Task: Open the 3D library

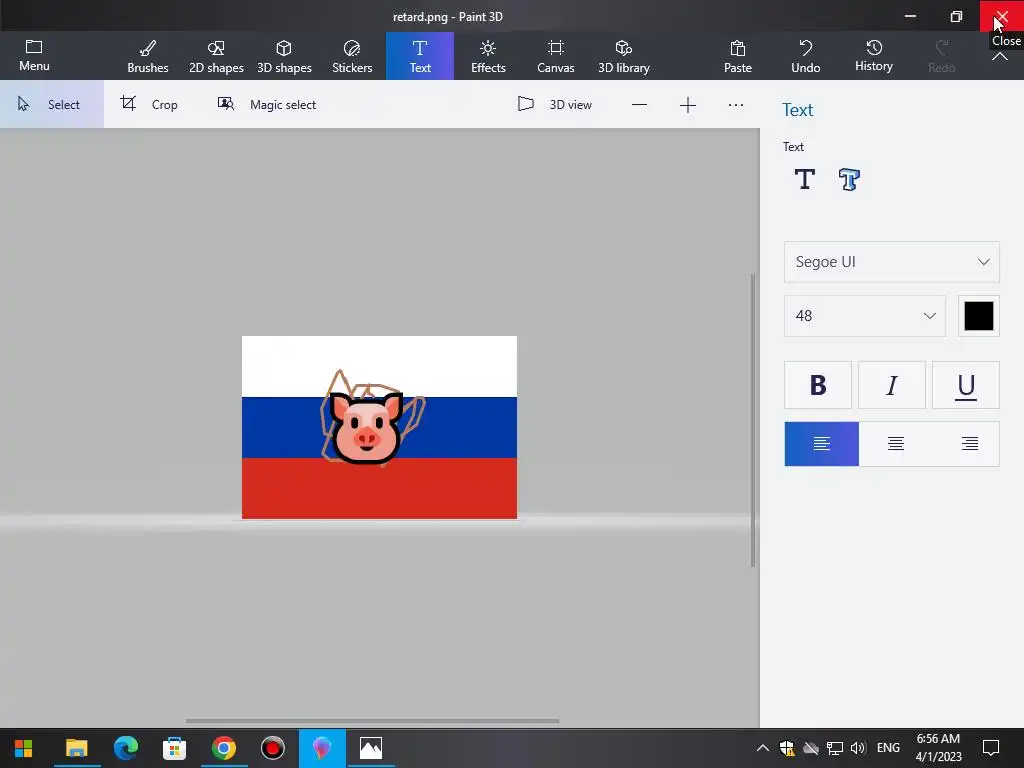Action: 624,56
